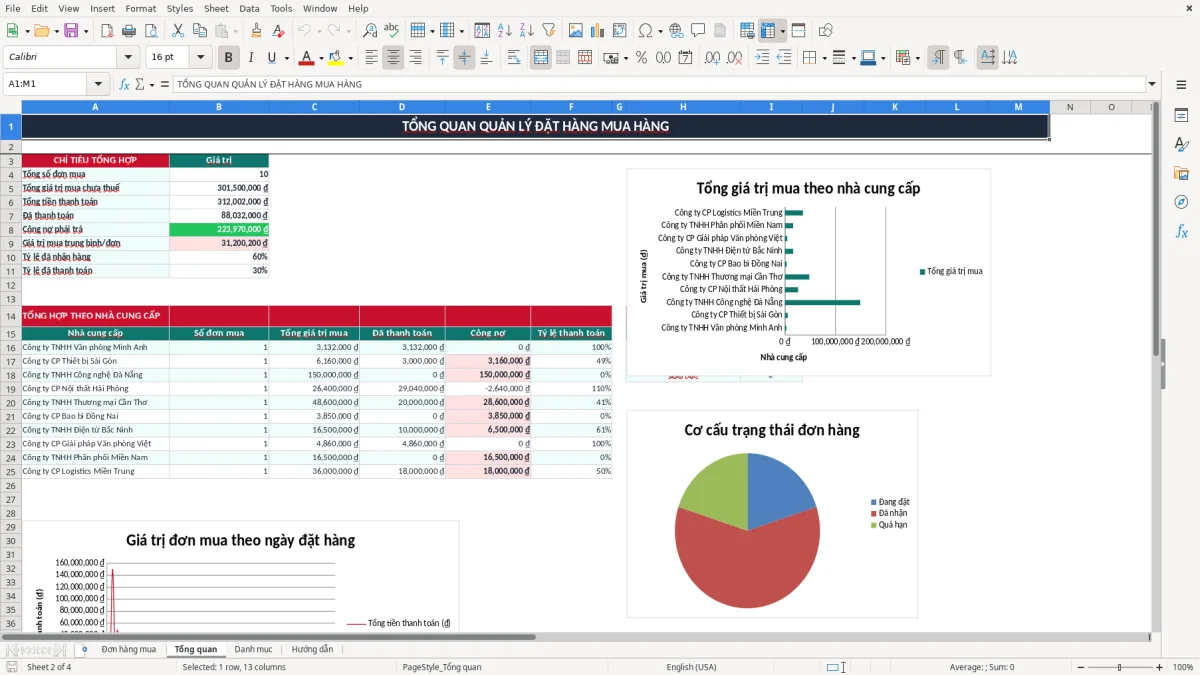Add decimal place icon
This screenshot has height=675, width=1200.
pyautogui.click(x=713, y=57)
